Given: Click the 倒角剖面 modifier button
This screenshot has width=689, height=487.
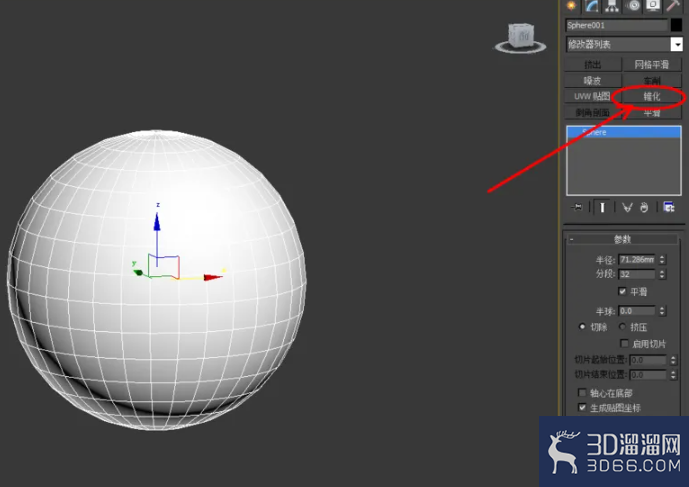Looking at the screenshot, I should coord(593,113).
